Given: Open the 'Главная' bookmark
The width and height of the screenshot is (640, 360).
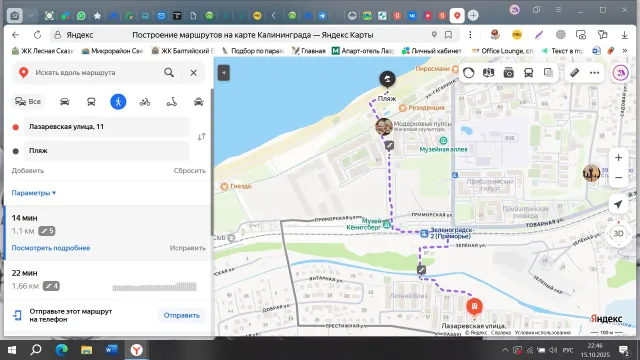Looking at the screenshot, I should [309, 51].
